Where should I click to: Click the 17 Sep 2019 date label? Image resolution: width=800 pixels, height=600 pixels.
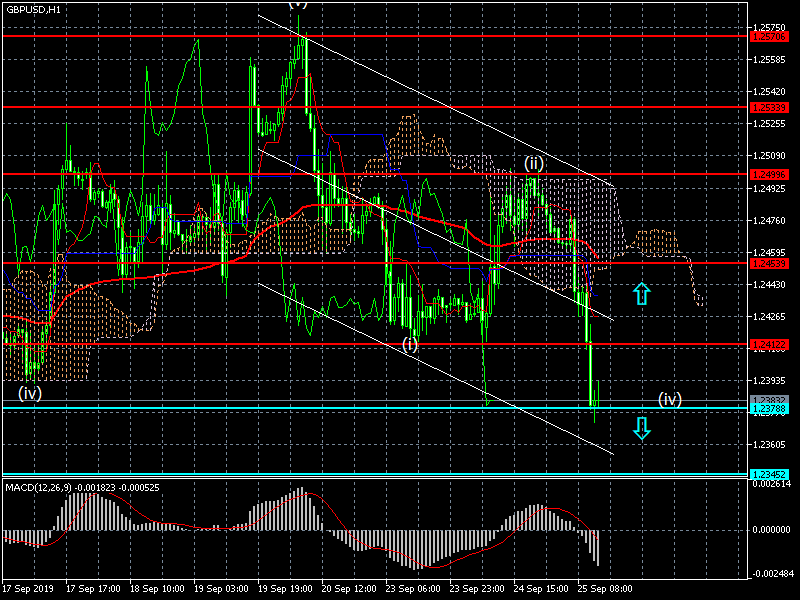(x=28, y=589)
